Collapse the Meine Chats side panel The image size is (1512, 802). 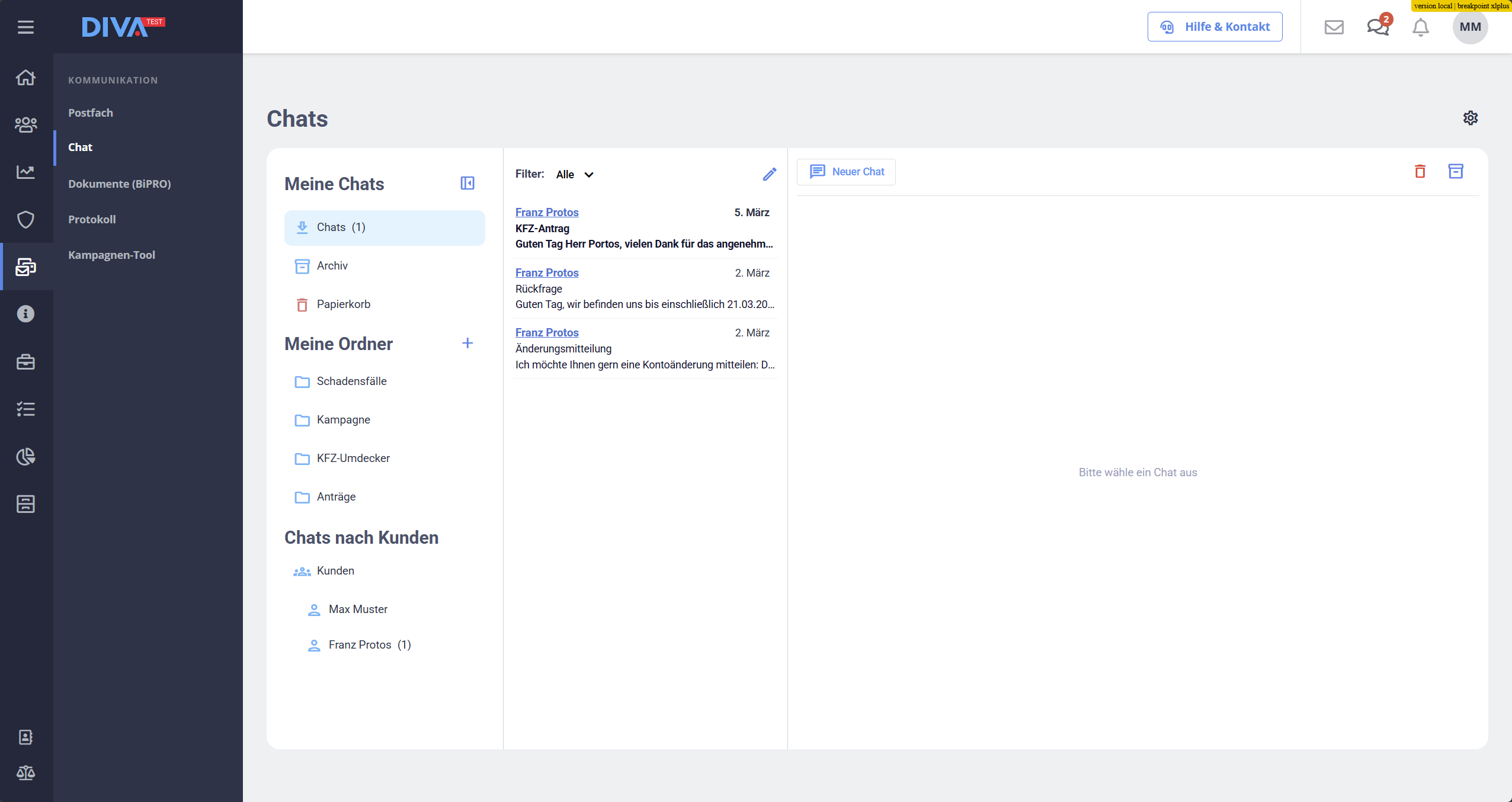click(467, 183)
